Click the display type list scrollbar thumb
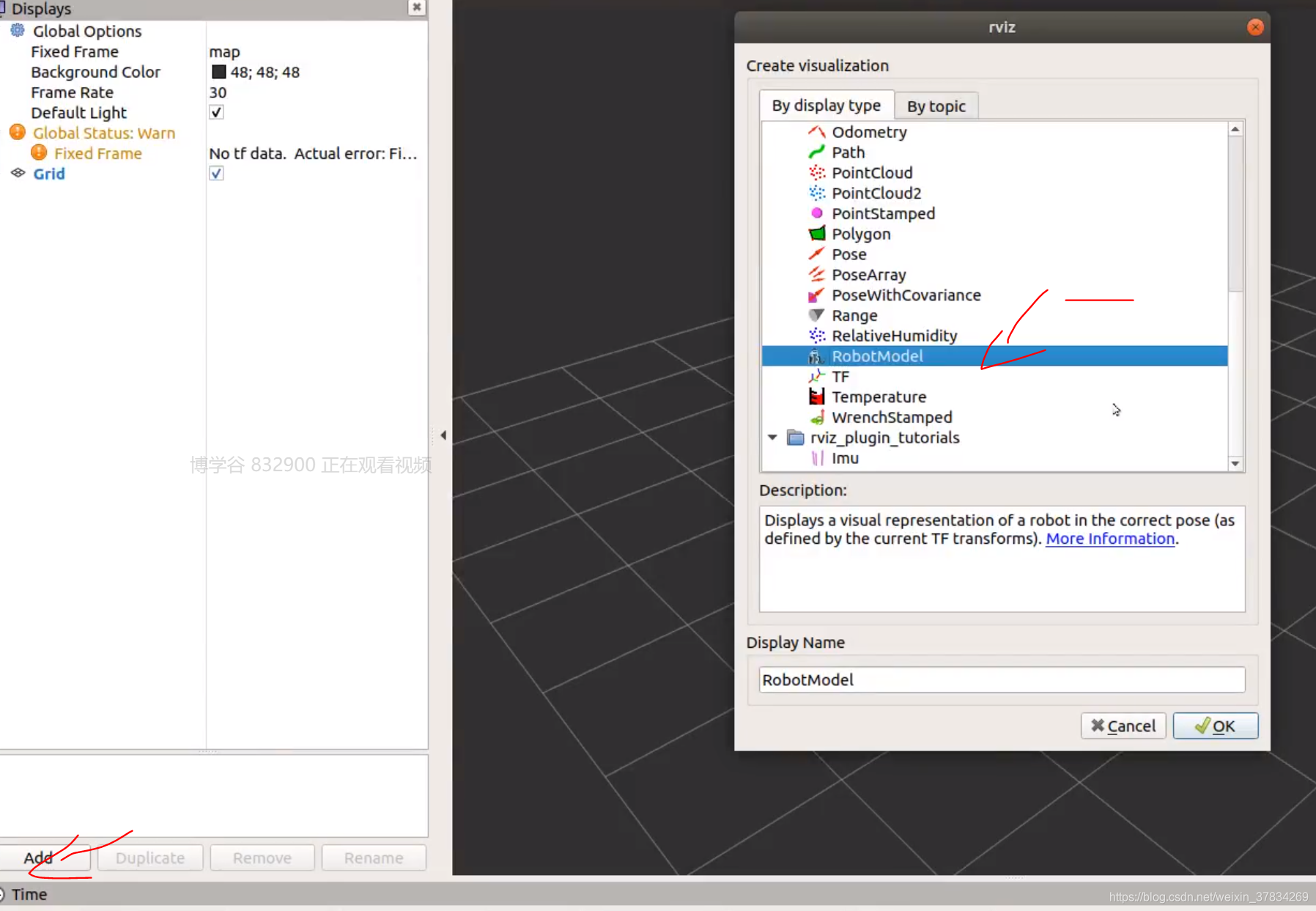The image size is (1316, 911). 1235,214
